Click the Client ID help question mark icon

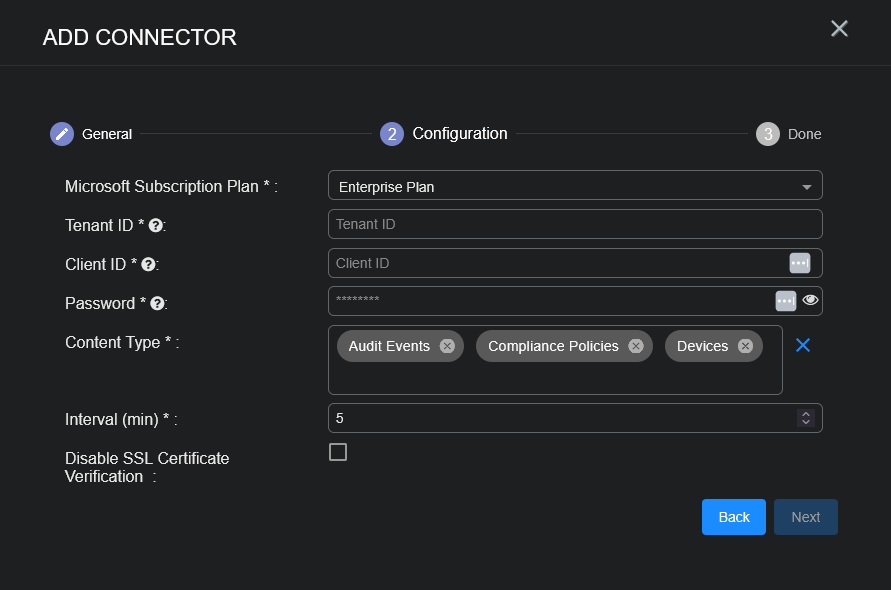pyautogui.click(x=148, y=265)
